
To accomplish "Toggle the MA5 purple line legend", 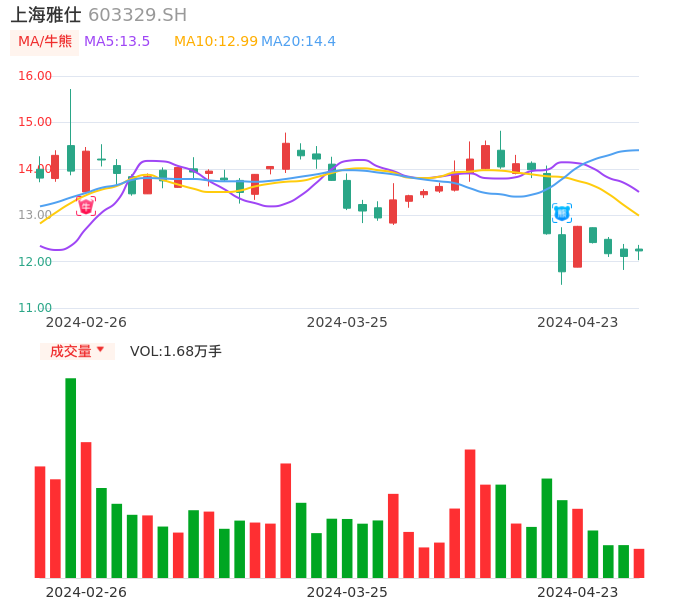I will coord(117,42).
